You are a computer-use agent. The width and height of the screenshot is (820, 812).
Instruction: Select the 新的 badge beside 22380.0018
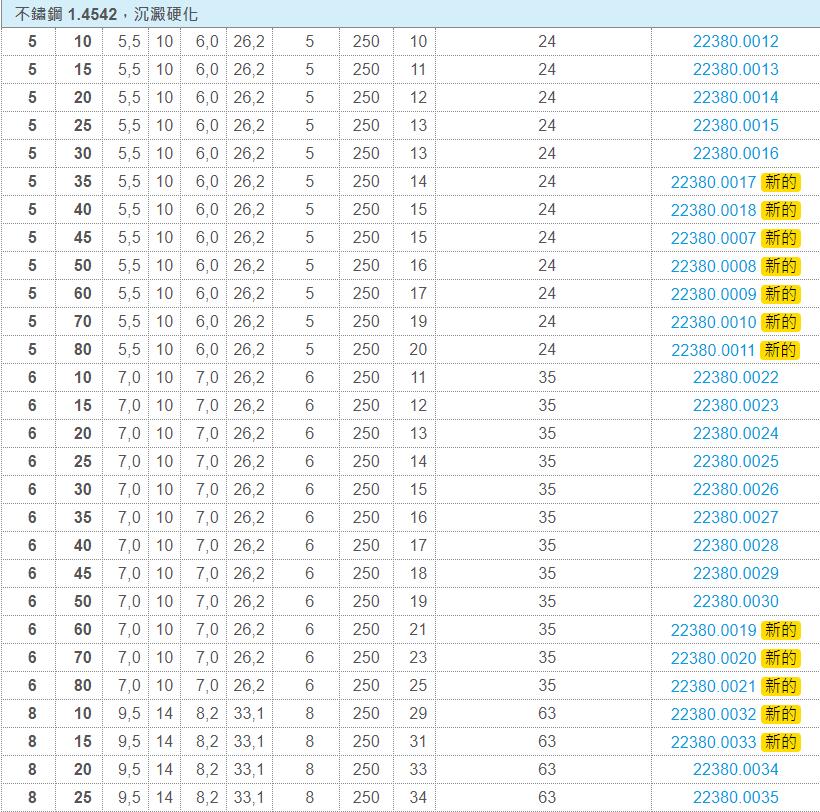click(x=780, y=210)
